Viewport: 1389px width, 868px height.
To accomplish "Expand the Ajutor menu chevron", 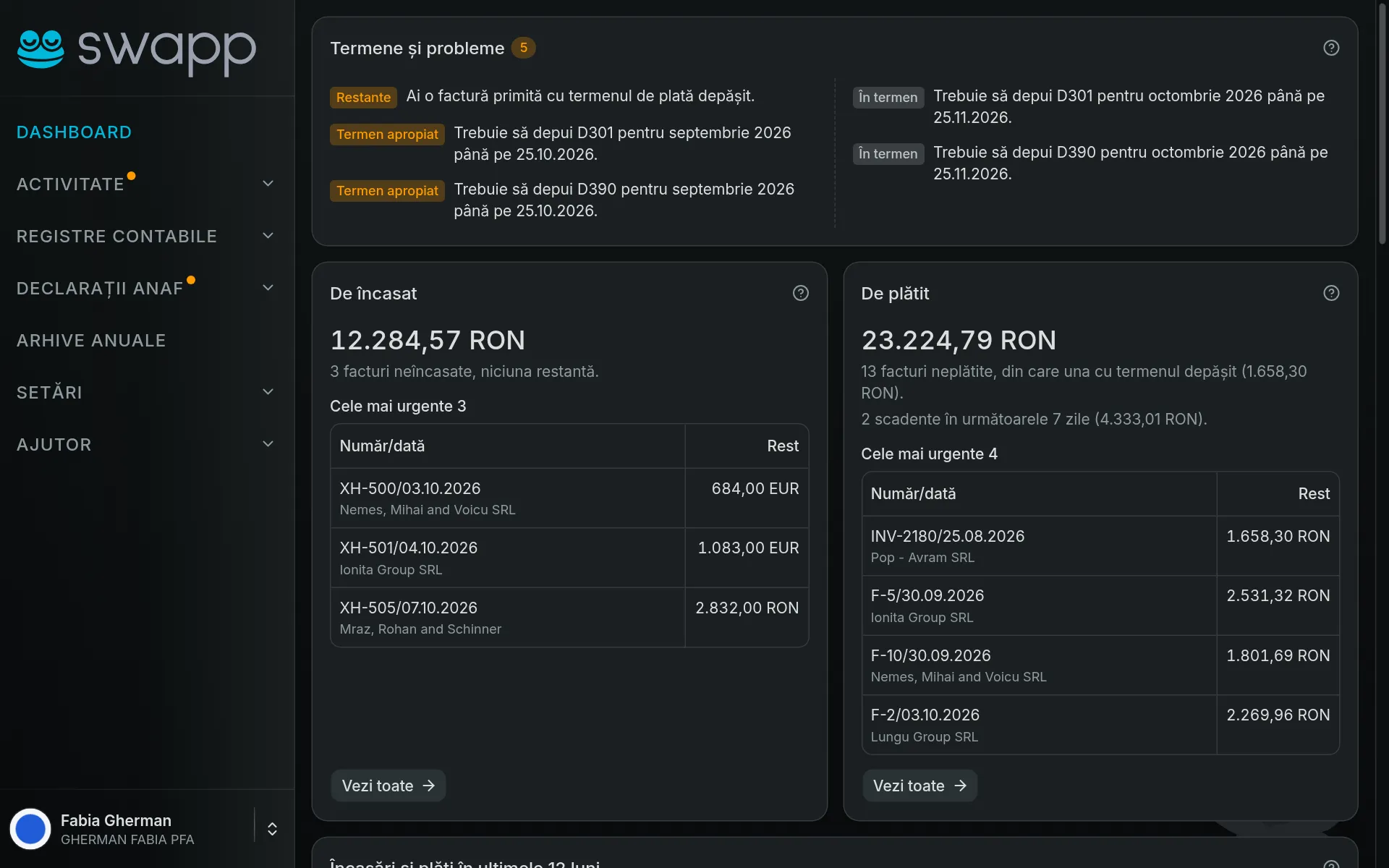I will [268, 444].
